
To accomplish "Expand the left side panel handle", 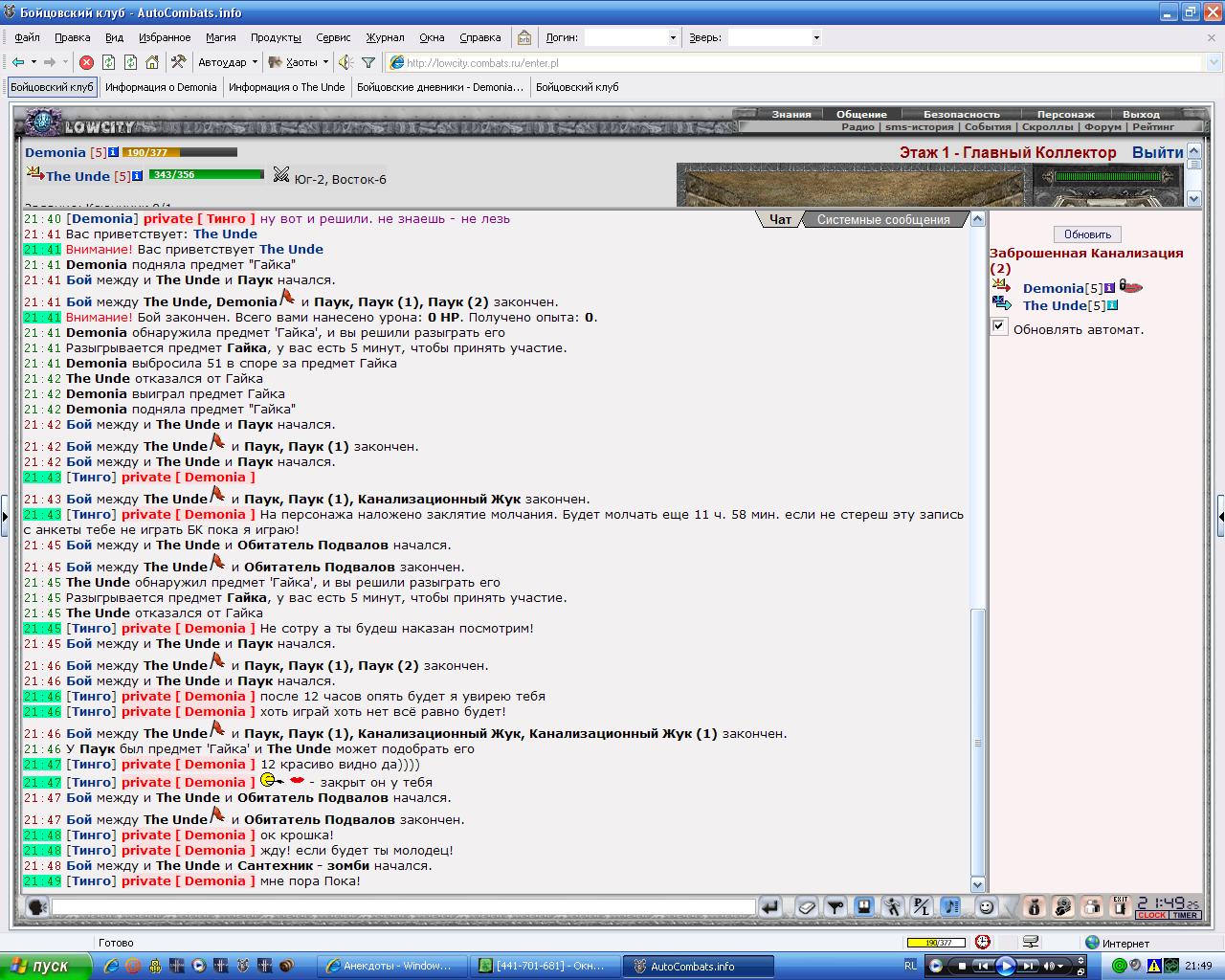I will click(x=4, y=516).
